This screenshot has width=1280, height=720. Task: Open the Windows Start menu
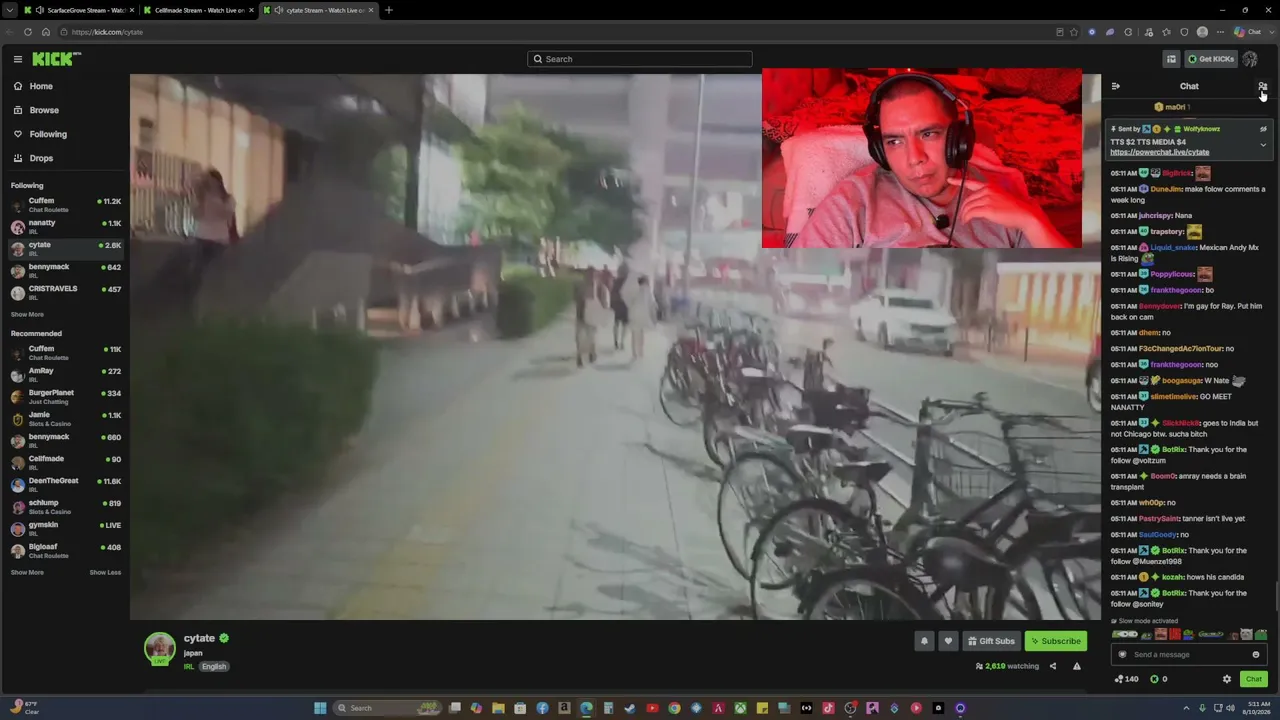click(x=320, y=708)
